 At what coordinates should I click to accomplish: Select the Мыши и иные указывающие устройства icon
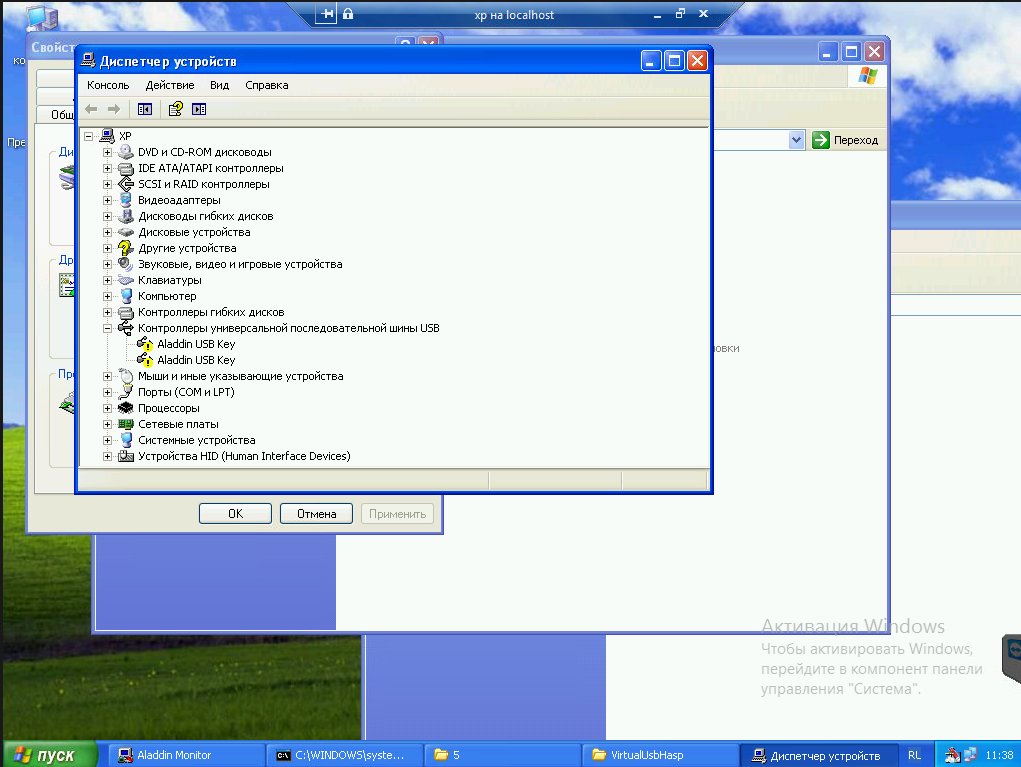[126, 376]
